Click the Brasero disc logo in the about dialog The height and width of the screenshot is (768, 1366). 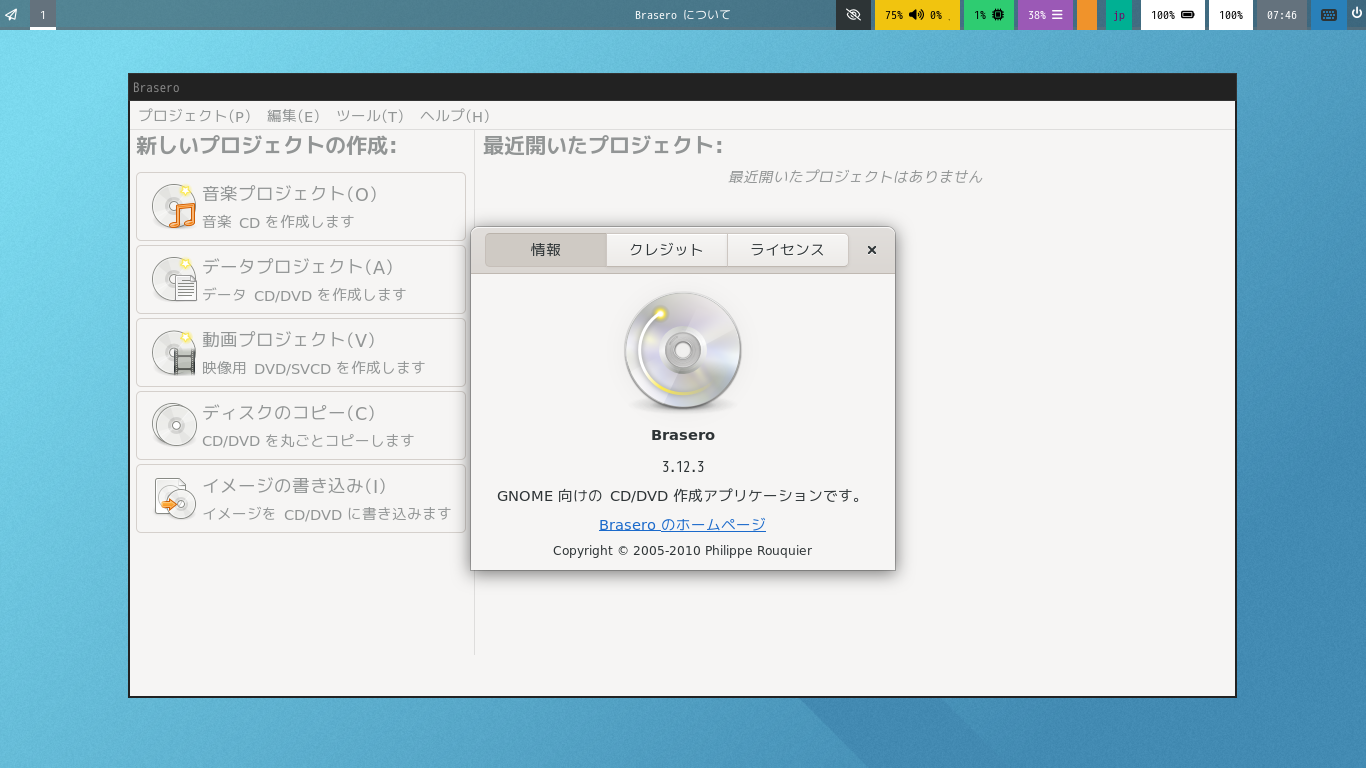pos(683,351)
